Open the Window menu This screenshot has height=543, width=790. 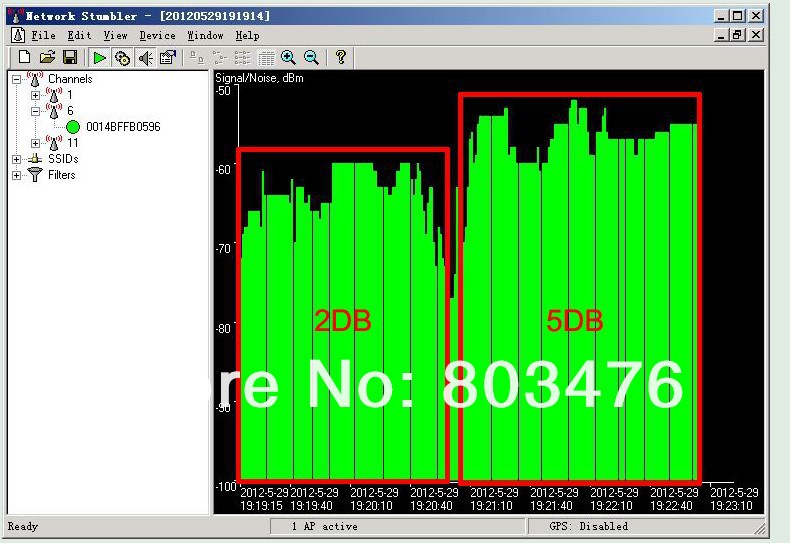coord(205,35)
